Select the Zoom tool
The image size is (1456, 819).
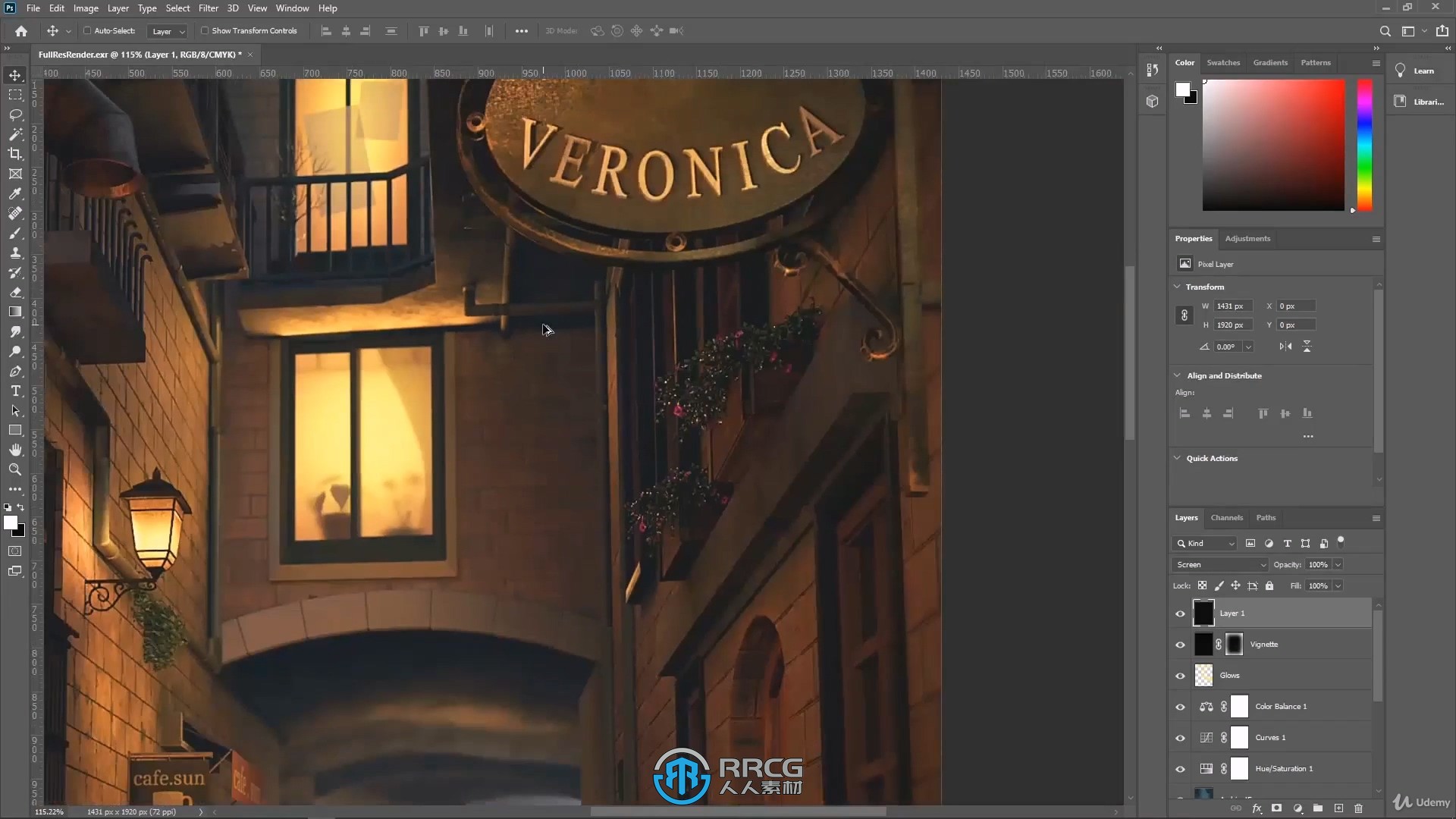[x=14, y=469]
